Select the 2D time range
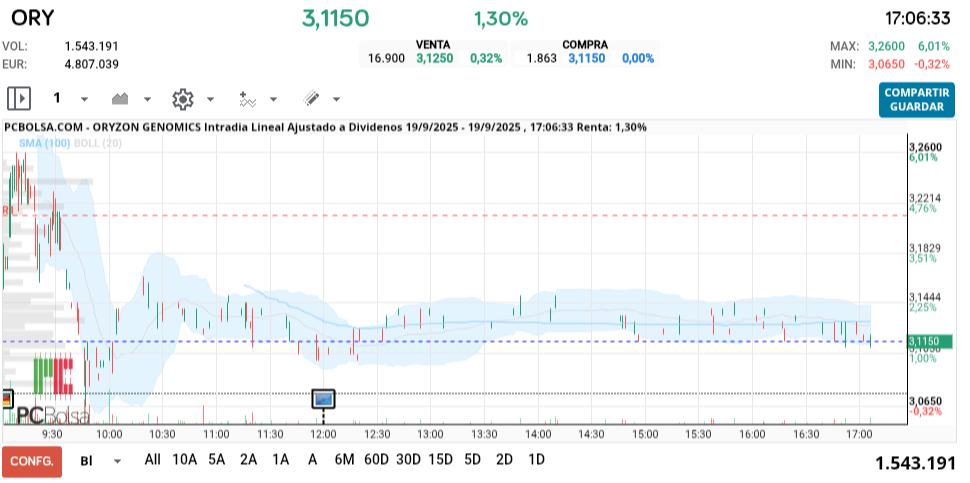The width and height of the screenshot is (970, 483). tap(505, 459)
